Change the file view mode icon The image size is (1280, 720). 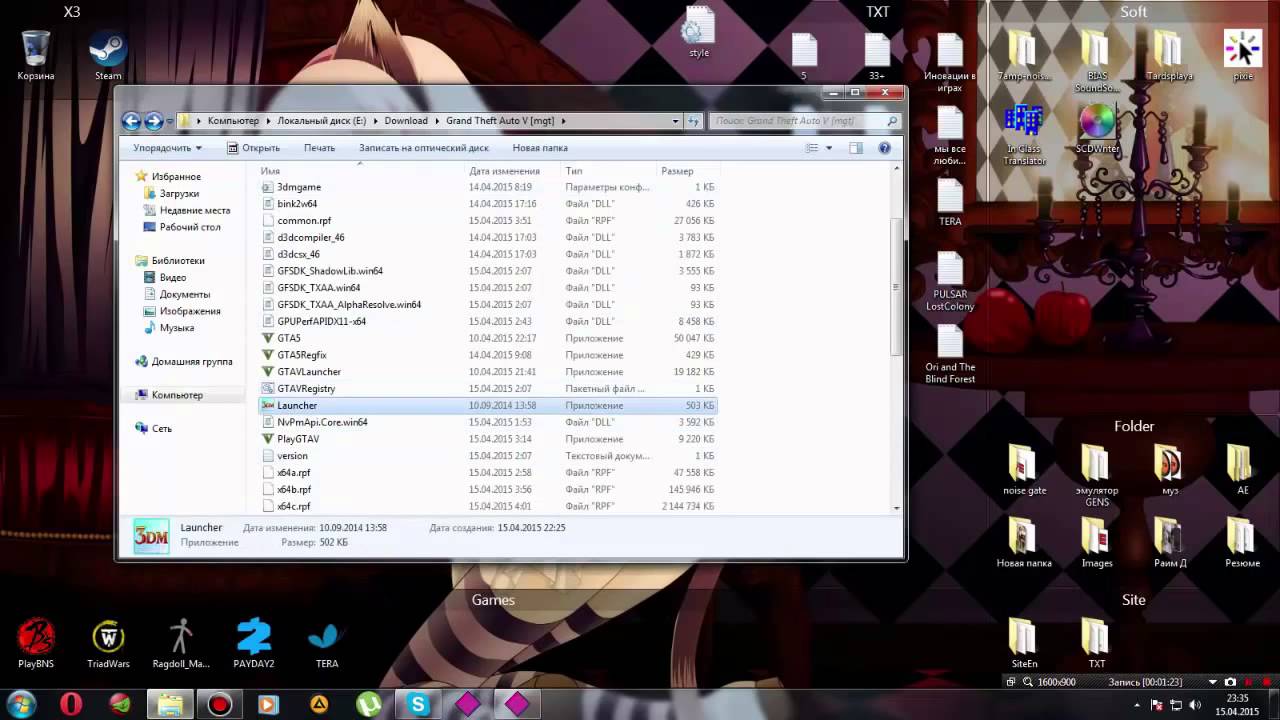point(812,148)
